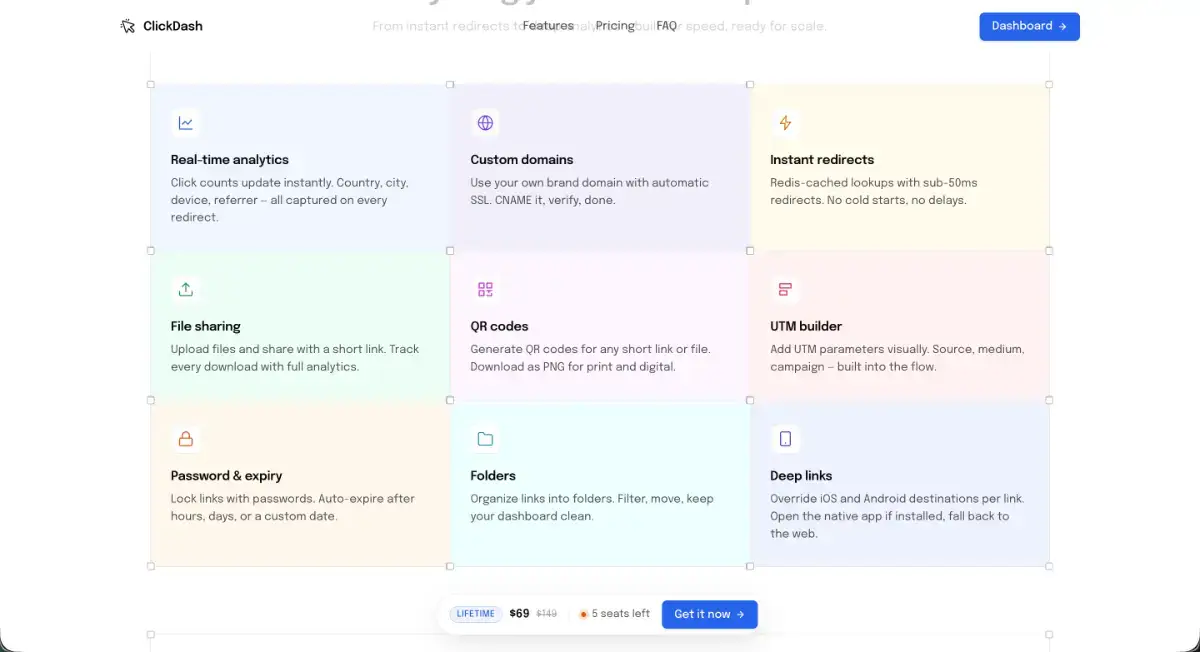
Task: Go to the Pricing nav link
Action: tap(615, 26)
